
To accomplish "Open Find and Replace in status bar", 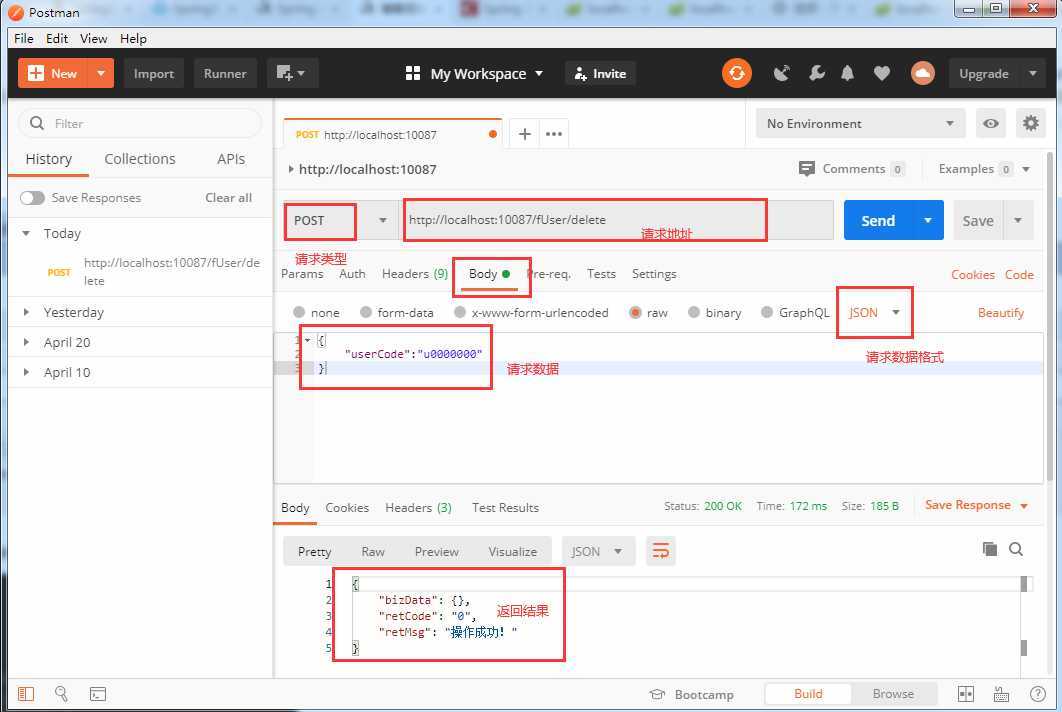I will pos(62,694).
